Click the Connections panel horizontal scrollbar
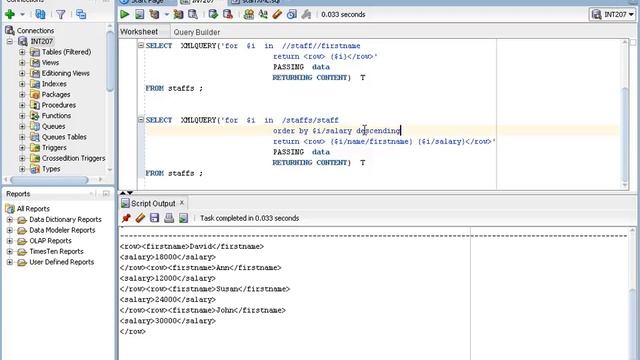Screen dimensions: 640x360 49,180
